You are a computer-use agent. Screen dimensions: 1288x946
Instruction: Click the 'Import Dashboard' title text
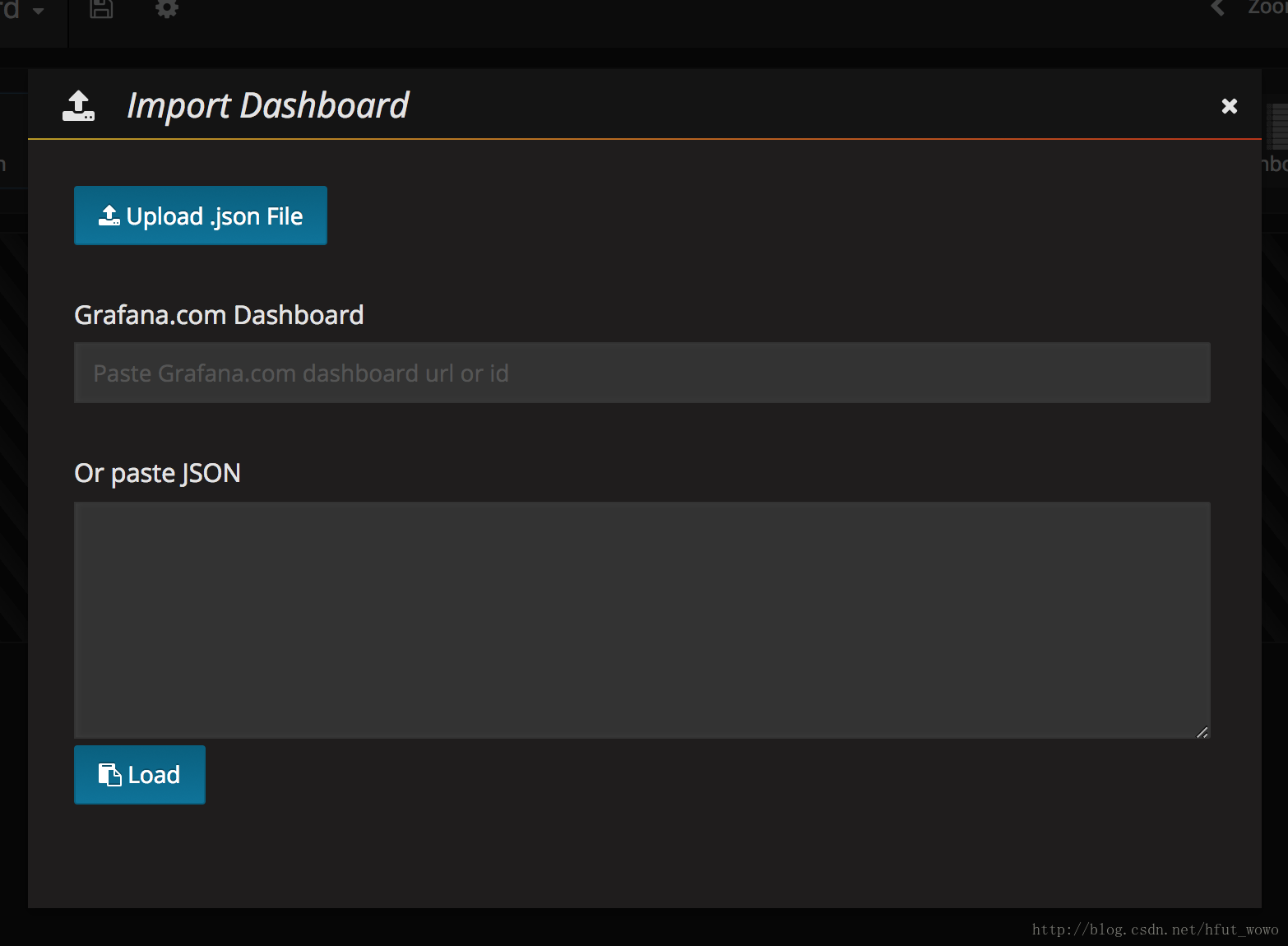coord(268,106)
